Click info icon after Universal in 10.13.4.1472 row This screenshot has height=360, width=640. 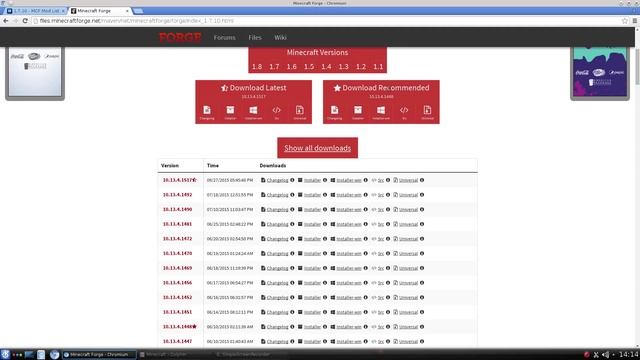[x=422, y=239]
